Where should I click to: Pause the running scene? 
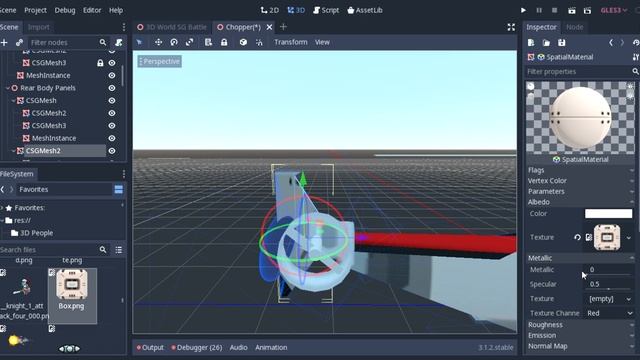[x=539, y=10]
